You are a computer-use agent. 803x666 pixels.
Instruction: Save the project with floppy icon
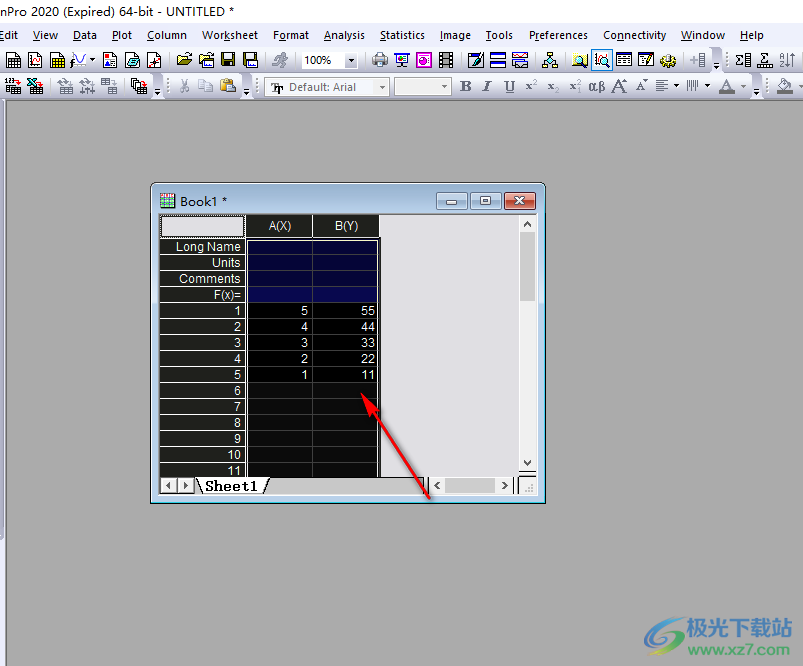click(x=228, y=60)
